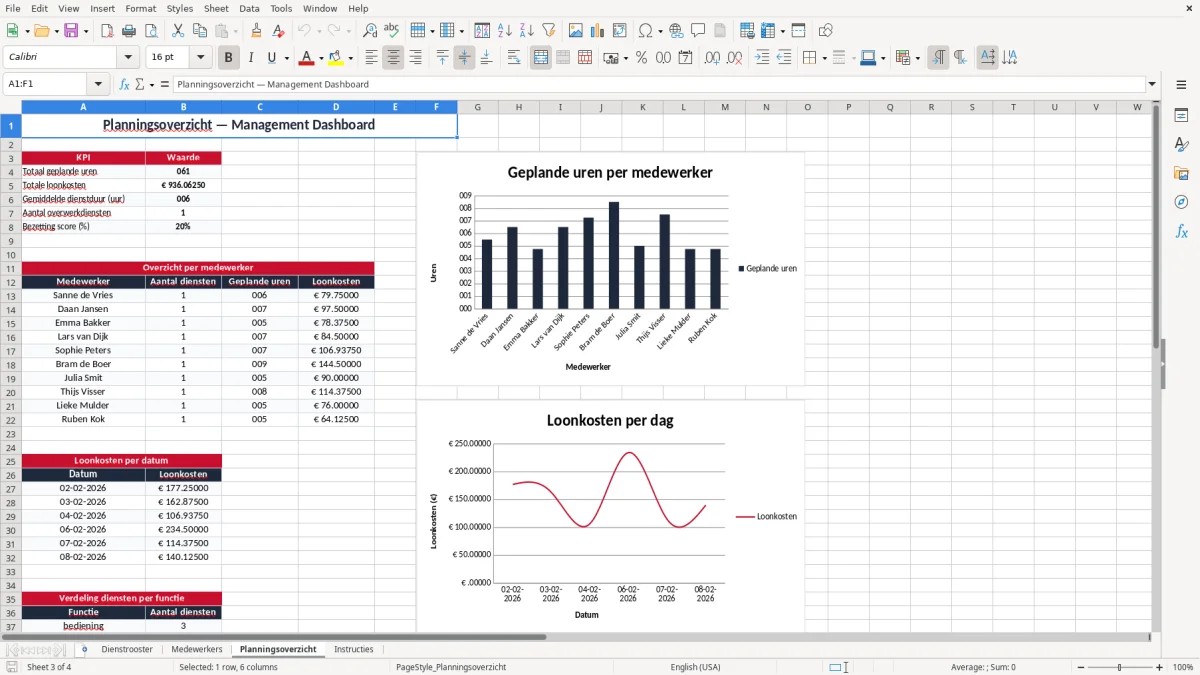Open the Properties sidebar deck
The image size is (1200, 675).
pos(1181,116)
